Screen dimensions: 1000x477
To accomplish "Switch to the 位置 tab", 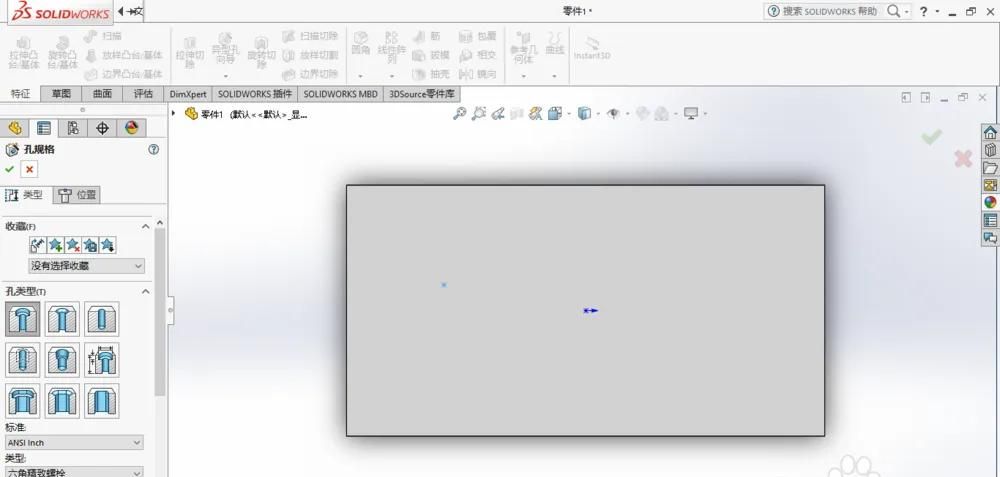I will coord(77,195).
